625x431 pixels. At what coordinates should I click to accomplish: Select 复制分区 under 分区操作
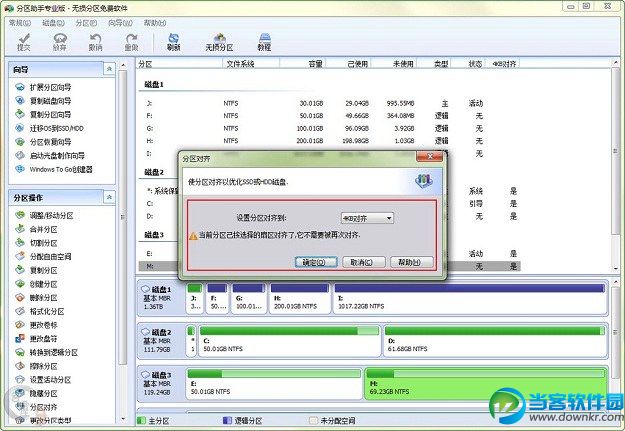pyautogui.click(x=36, y=270)
